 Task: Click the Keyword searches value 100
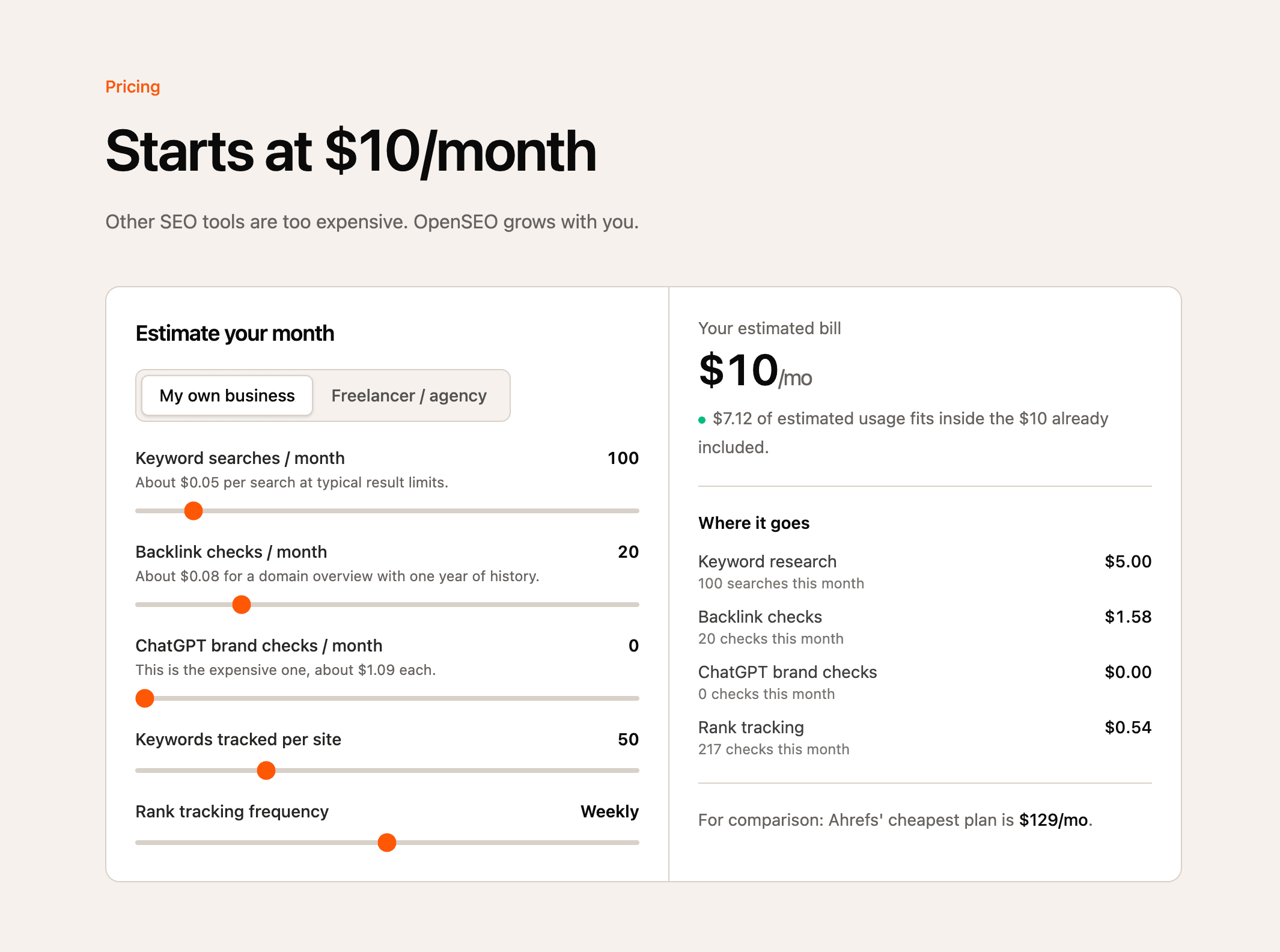(623, 458)
